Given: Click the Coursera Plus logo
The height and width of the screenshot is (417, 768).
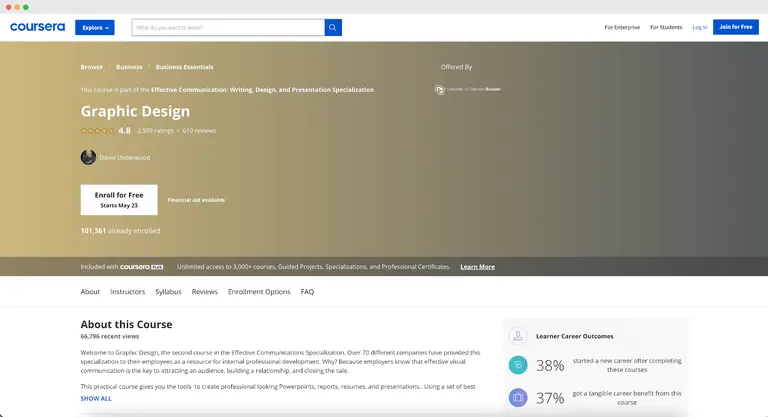Looking at the screenshot, I should [142, 267].
